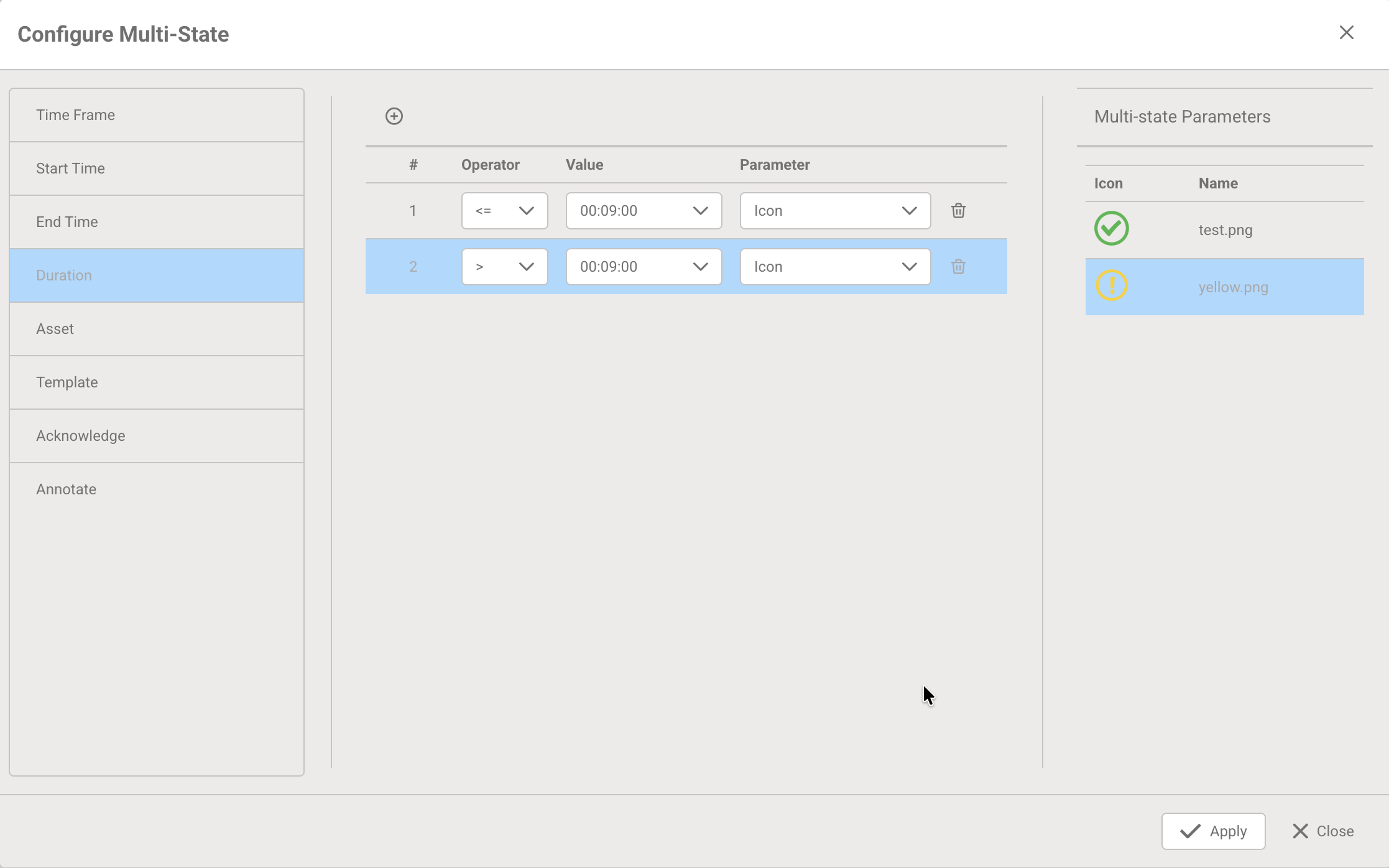Click the checkmark on the Apply button
The height and width of the screenshot is (868, 1389).
1188,831
